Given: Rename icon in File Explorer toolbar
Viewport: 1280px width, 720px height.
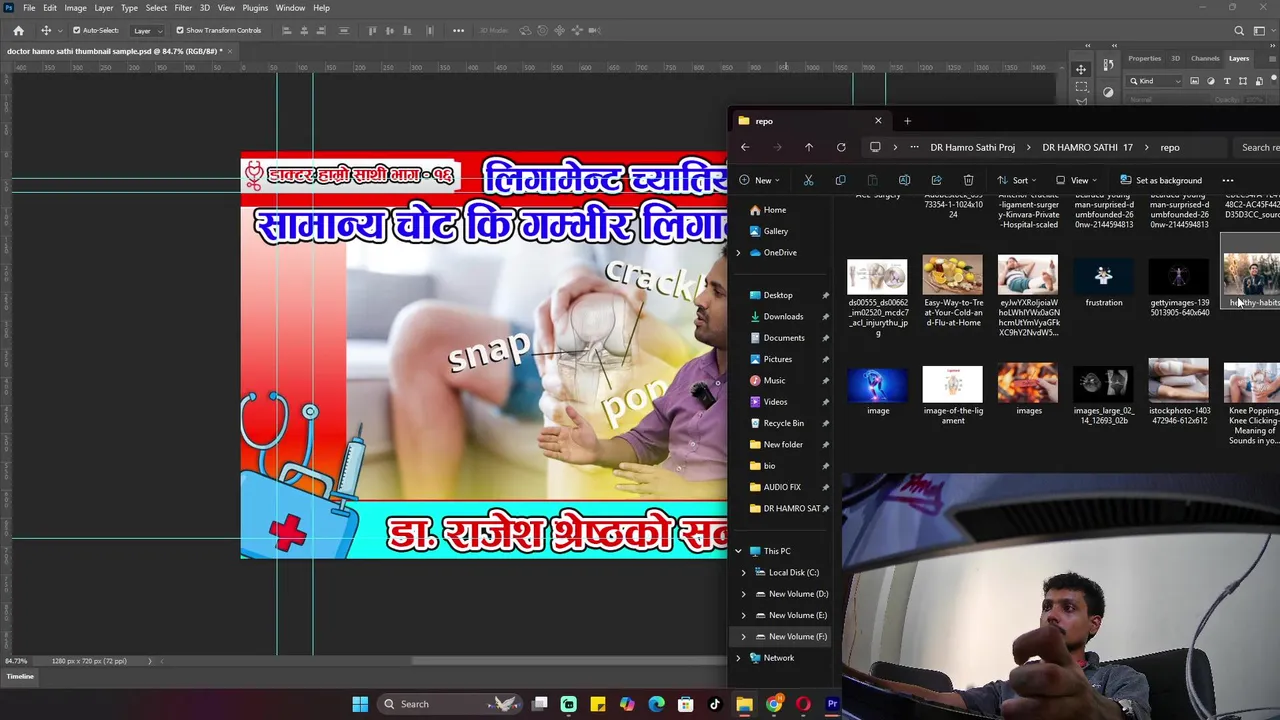Looking at the screenshot, I should pyautogui.click(x=904, y=181).
